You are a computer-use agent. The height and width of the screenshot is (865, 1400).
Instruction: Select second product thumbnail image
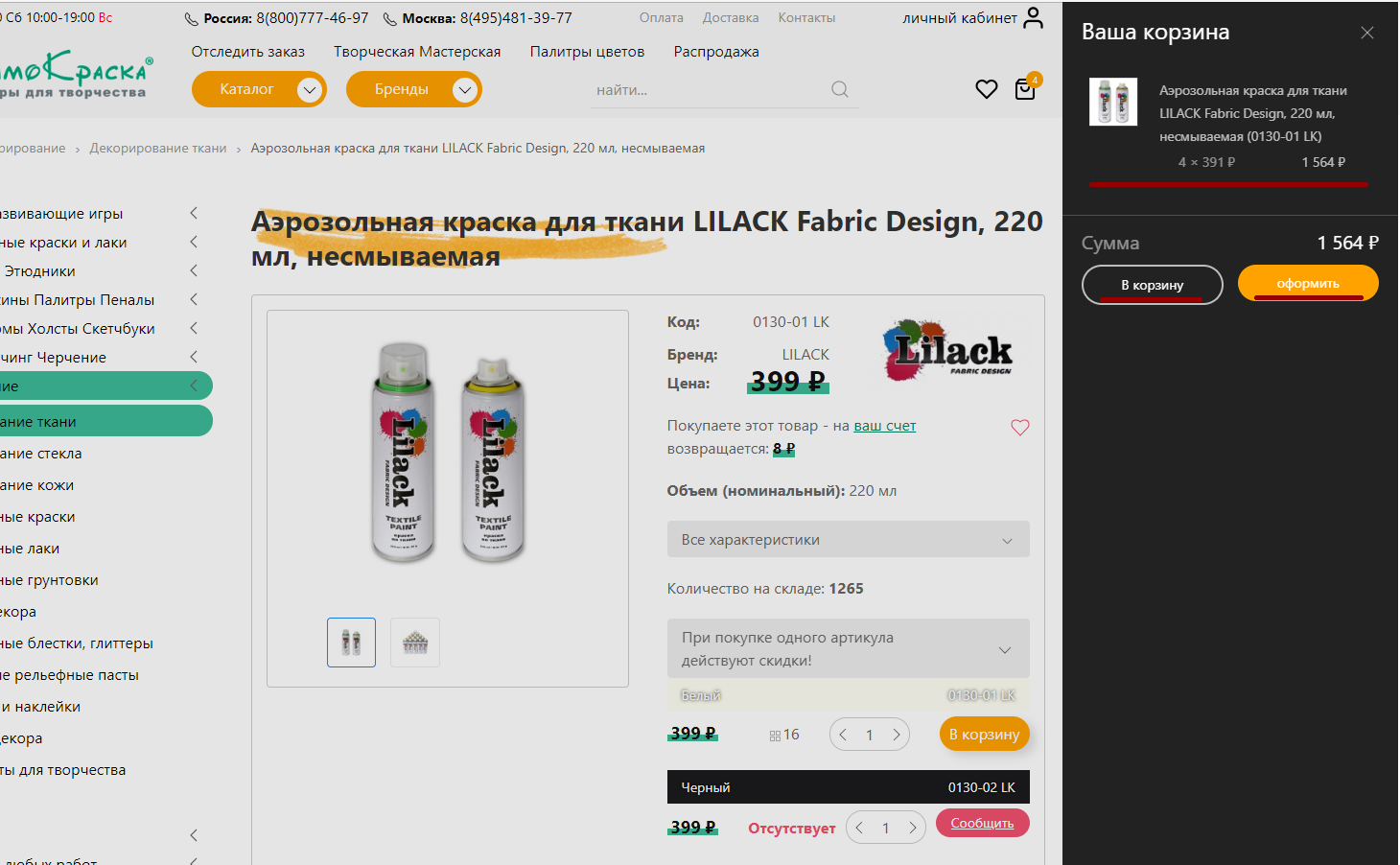[x=415, y=643]
